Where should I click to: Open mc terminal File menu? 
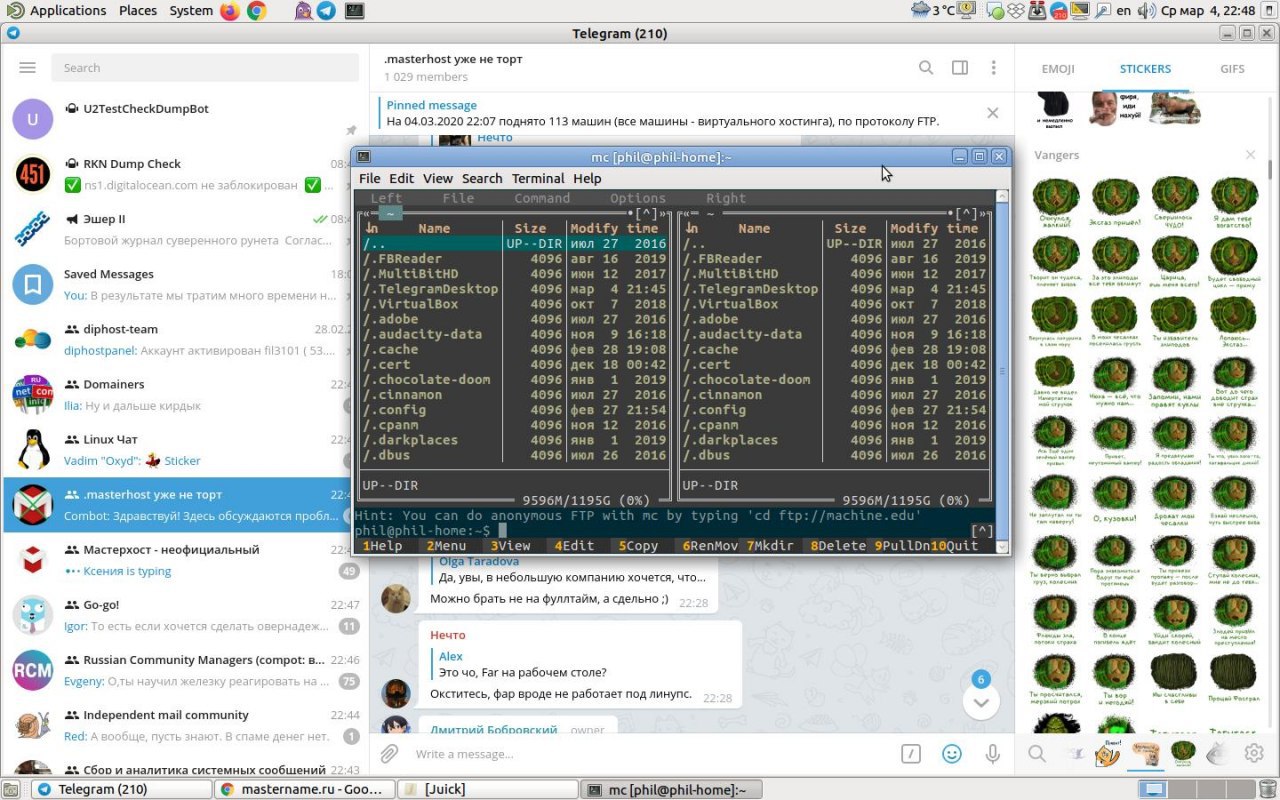pyautogui.click(x=369, y=178)
